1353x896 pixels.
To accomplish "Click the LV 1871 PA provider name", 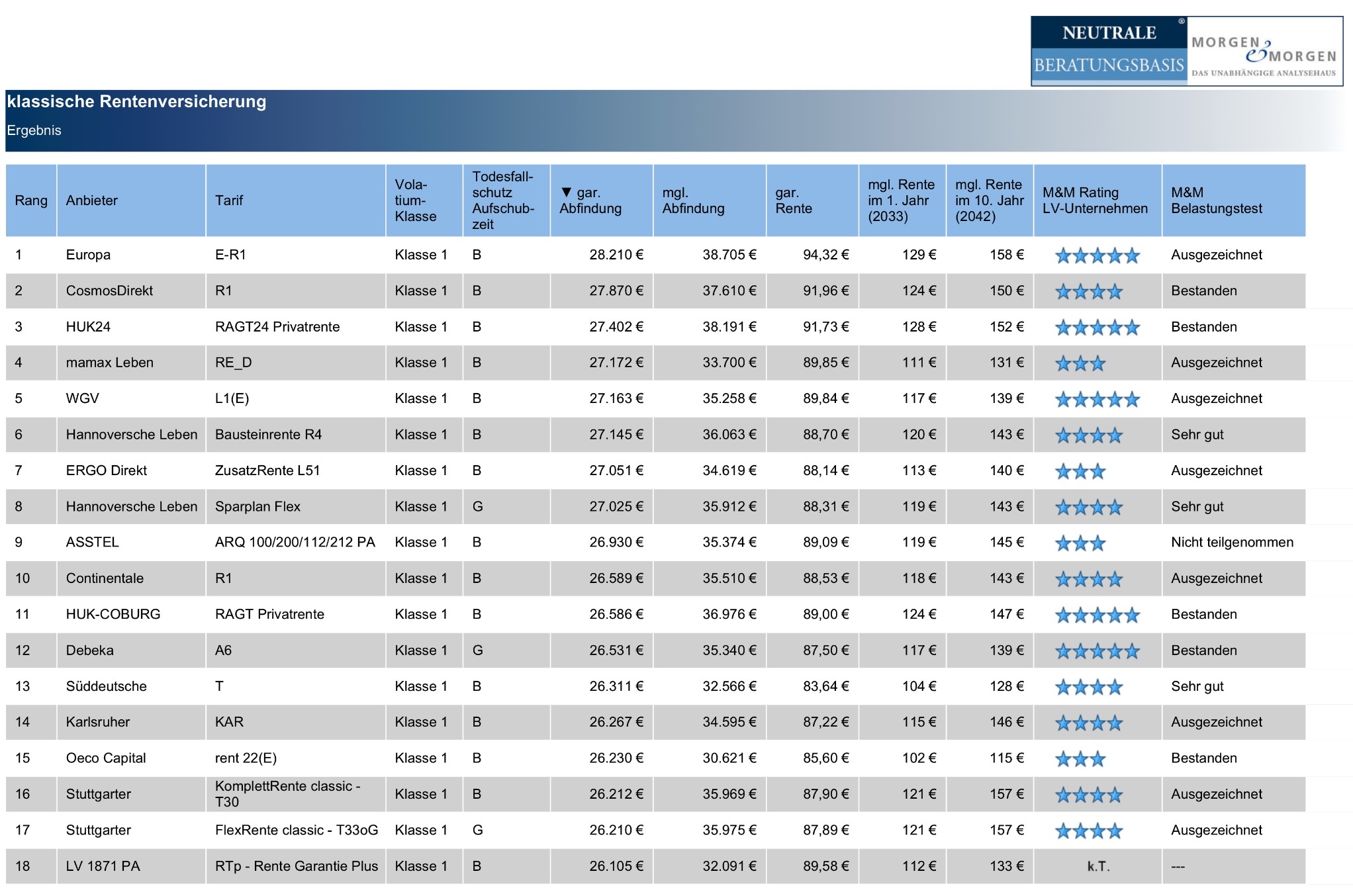I will pyautogui.click(x=103, y=866).
